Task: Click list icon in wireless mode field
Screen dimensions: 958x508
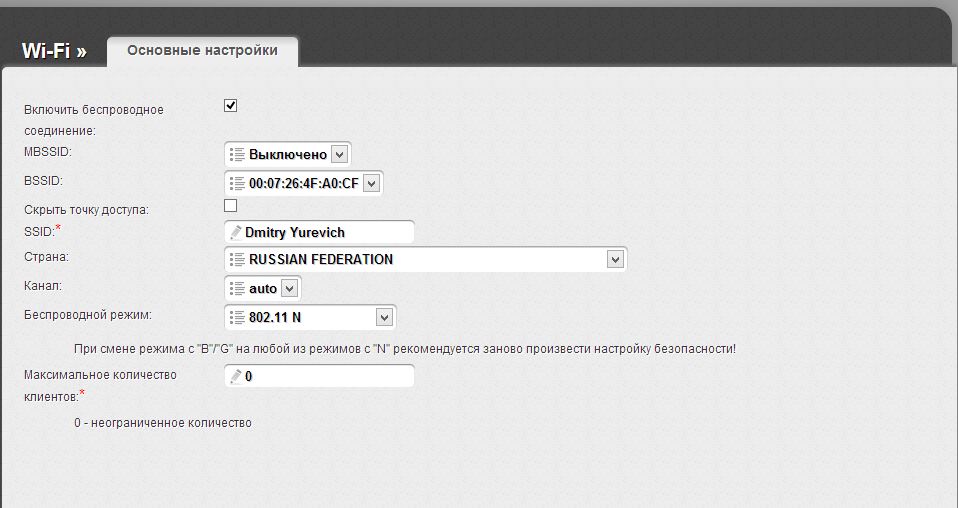Action: click(x=237, y=317)
